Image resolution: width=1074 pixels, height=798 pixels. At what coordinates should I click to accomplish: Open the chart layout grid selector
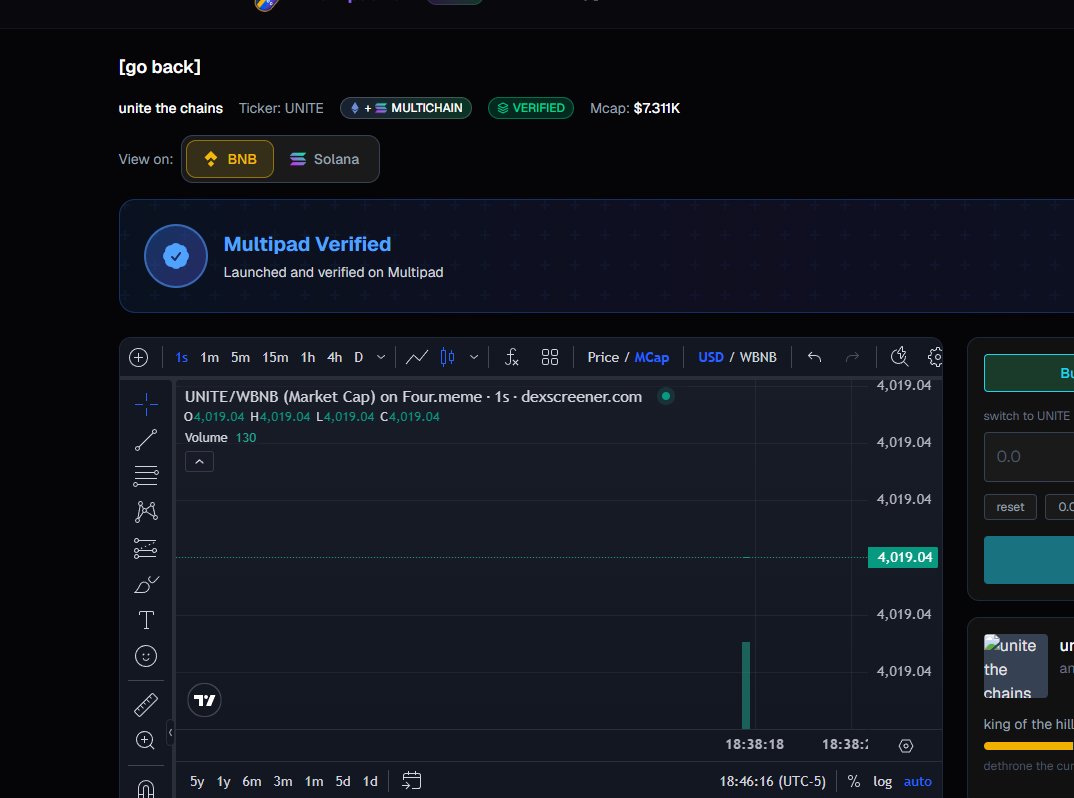550,358
